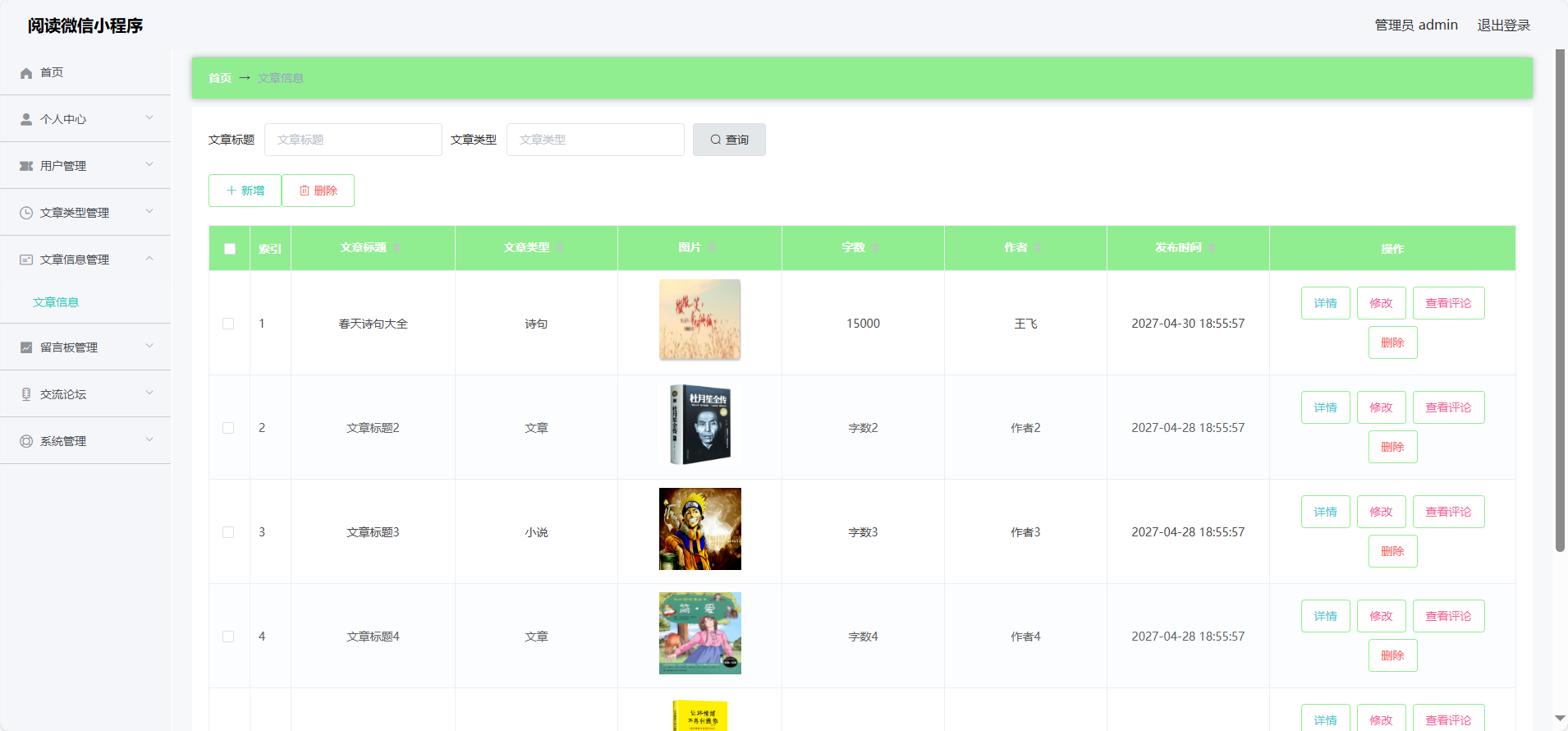Sort by 发布时间 column sort arrows
The image size is (1568, 731).
(x=1212, y=248)
